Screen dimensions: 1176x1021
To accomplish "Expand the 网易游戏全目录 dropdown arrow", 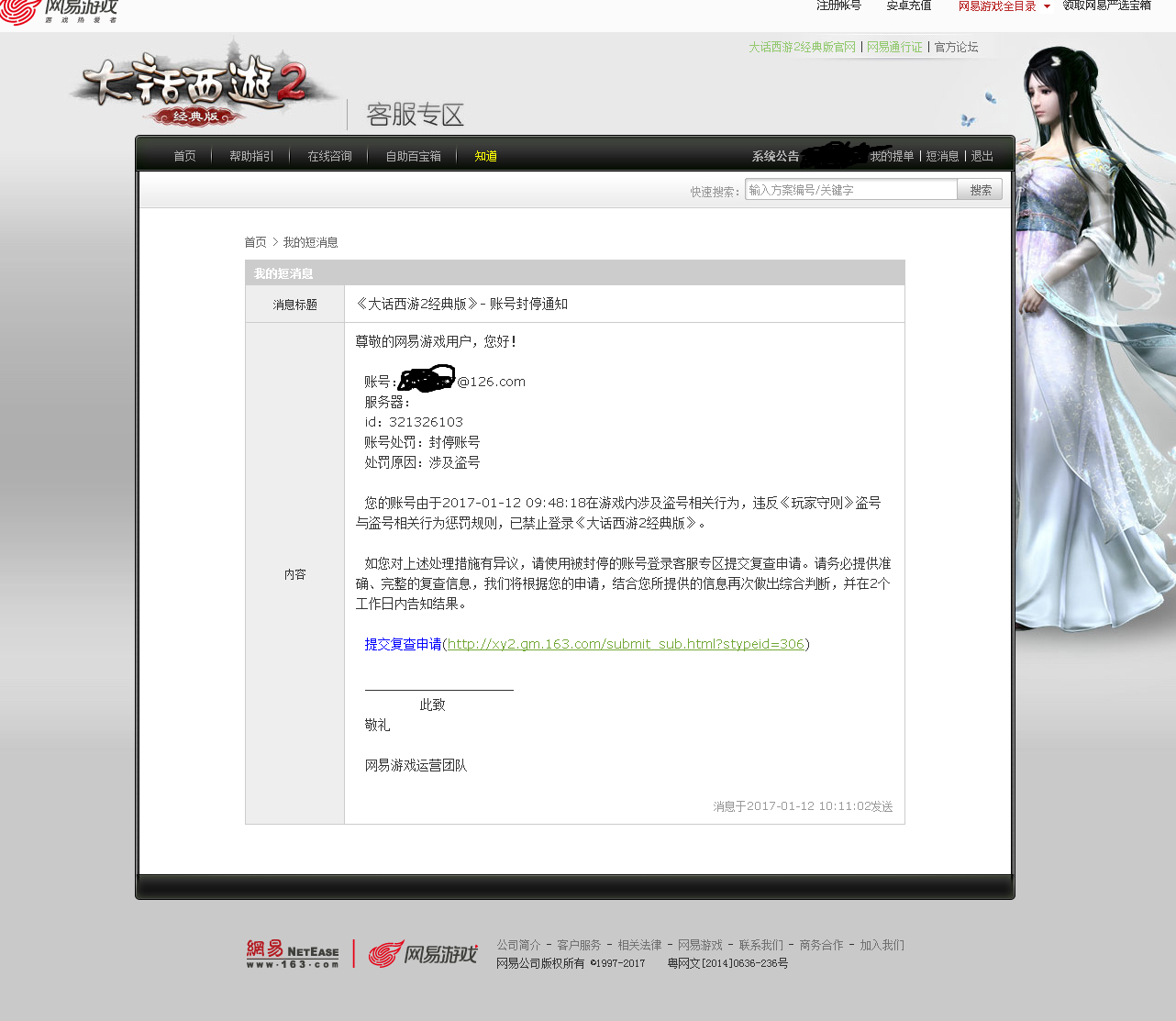I will click(1047, 7).
